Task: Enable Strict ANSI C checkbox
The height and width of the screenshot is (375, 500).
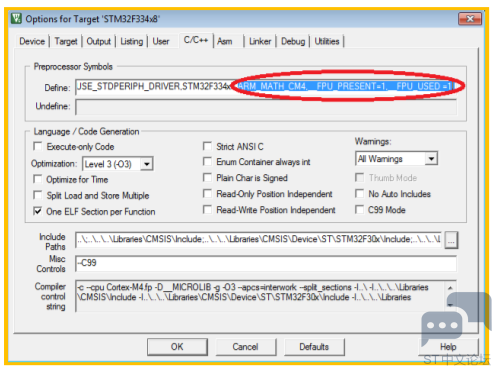Action: [x=207, y=146]
